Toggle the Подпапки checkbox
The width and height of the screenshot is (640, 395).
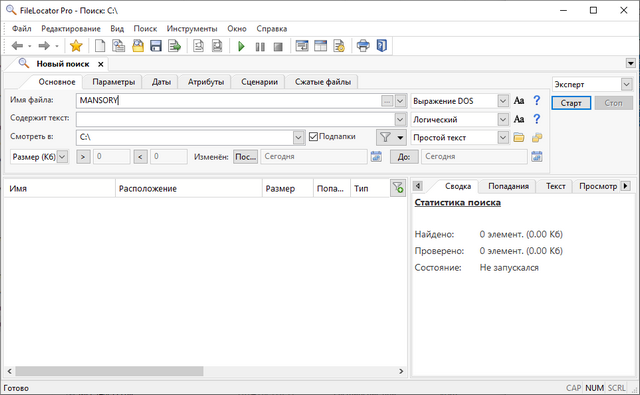tap(313, 137)
